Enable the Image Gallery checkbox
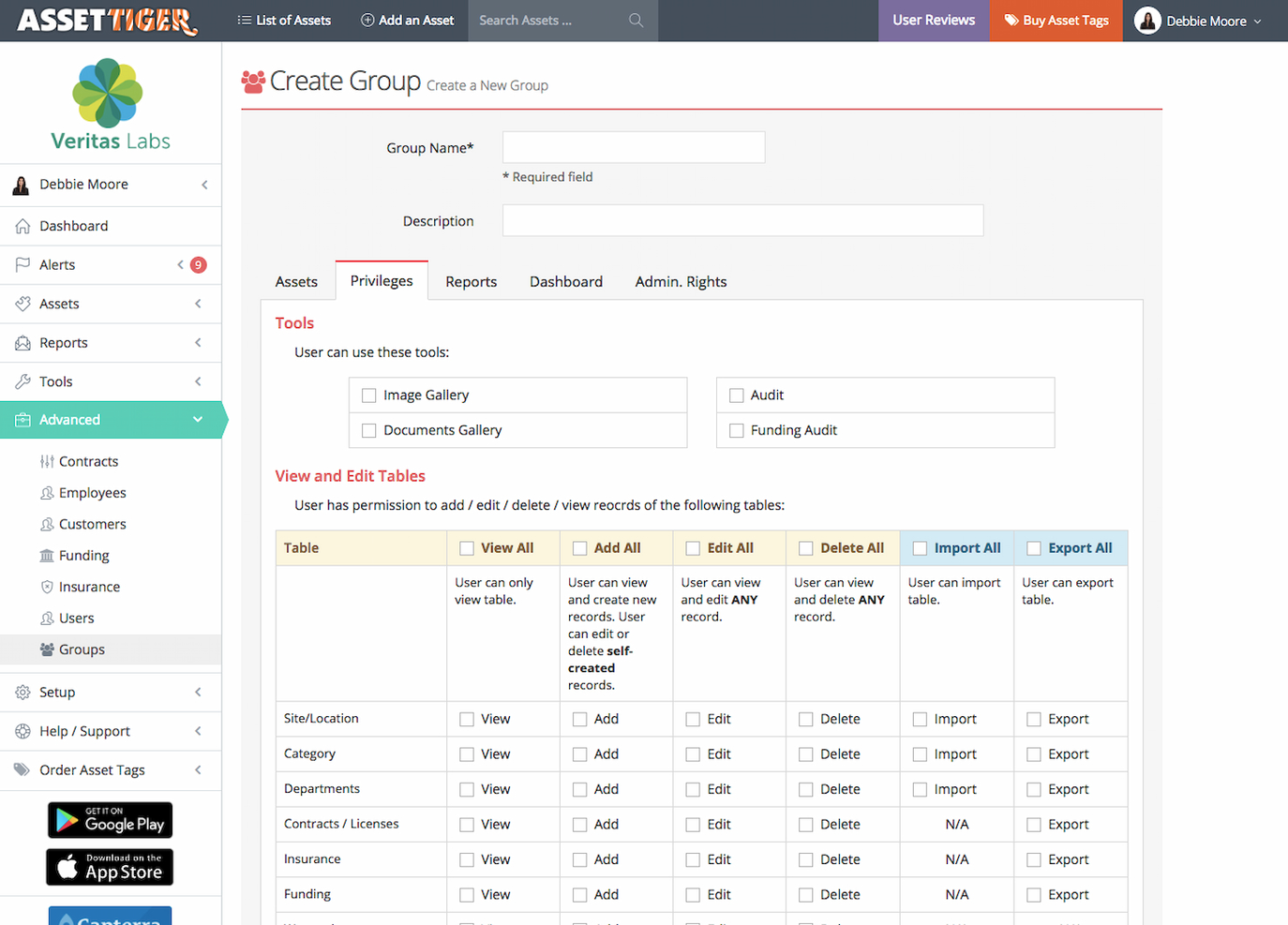 coord(368,395)
